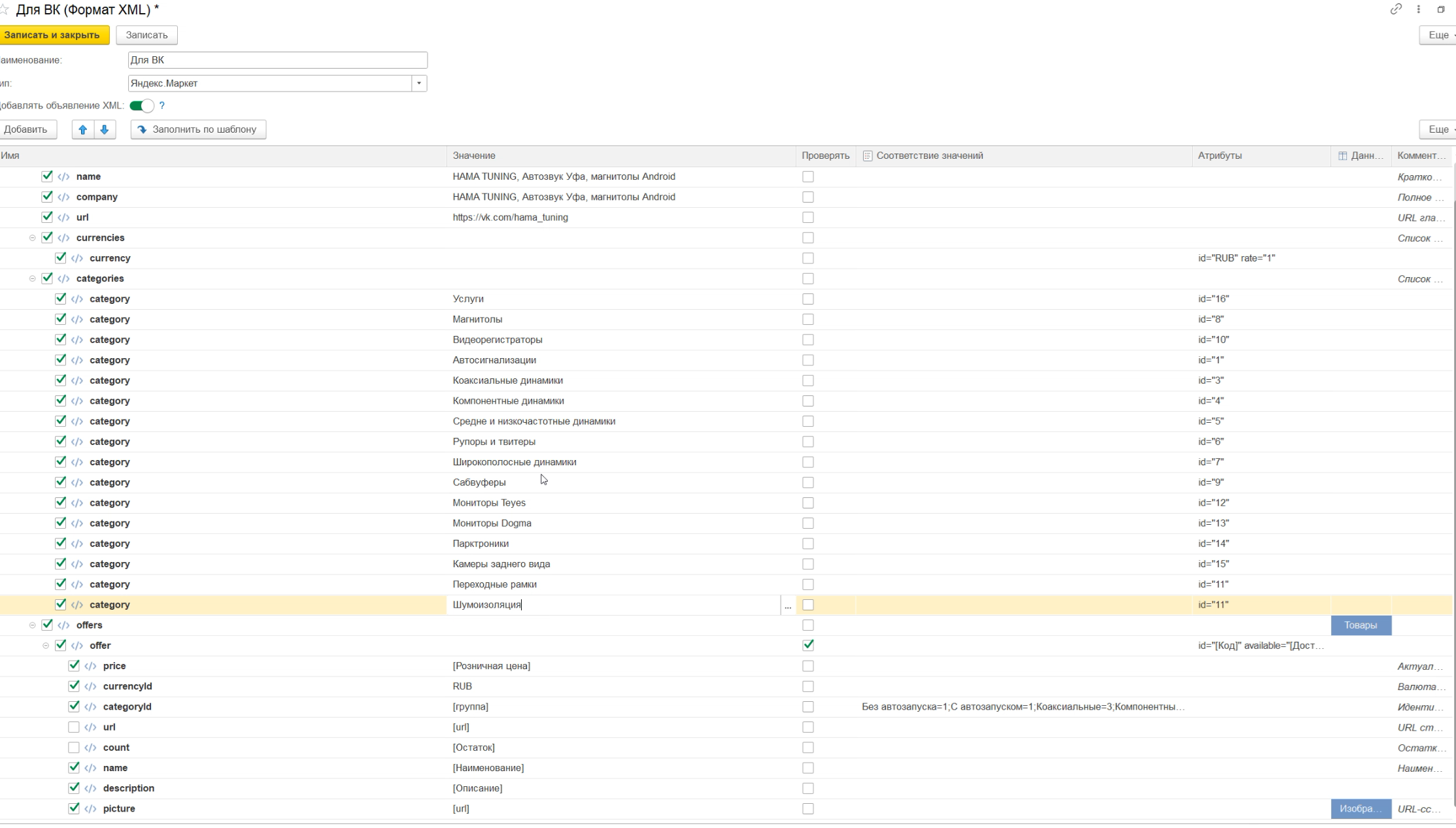Click the Наименование field containing Для ВК
The image size is (1456, 828).
coord(278,60)
